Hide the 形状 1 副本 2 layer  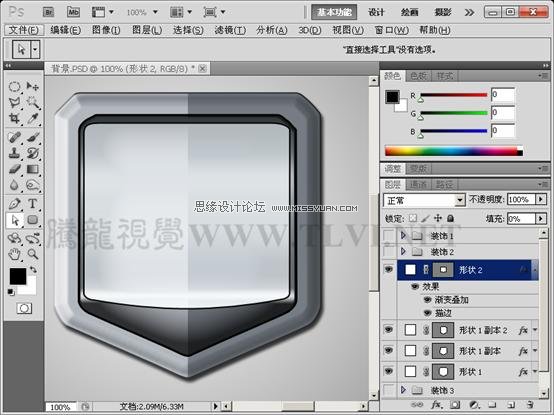[x=389, y=330]
